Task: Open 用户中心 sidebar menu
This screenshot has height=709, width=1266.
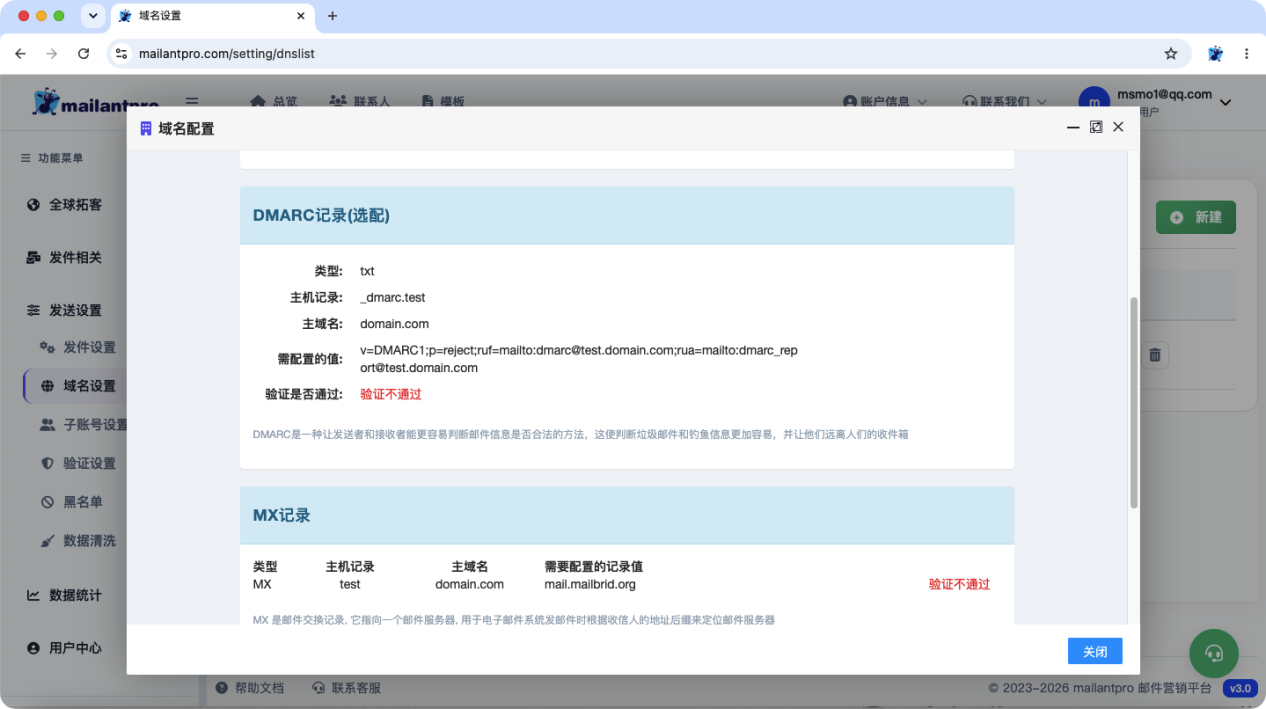Action: click(x=75, y=648)
